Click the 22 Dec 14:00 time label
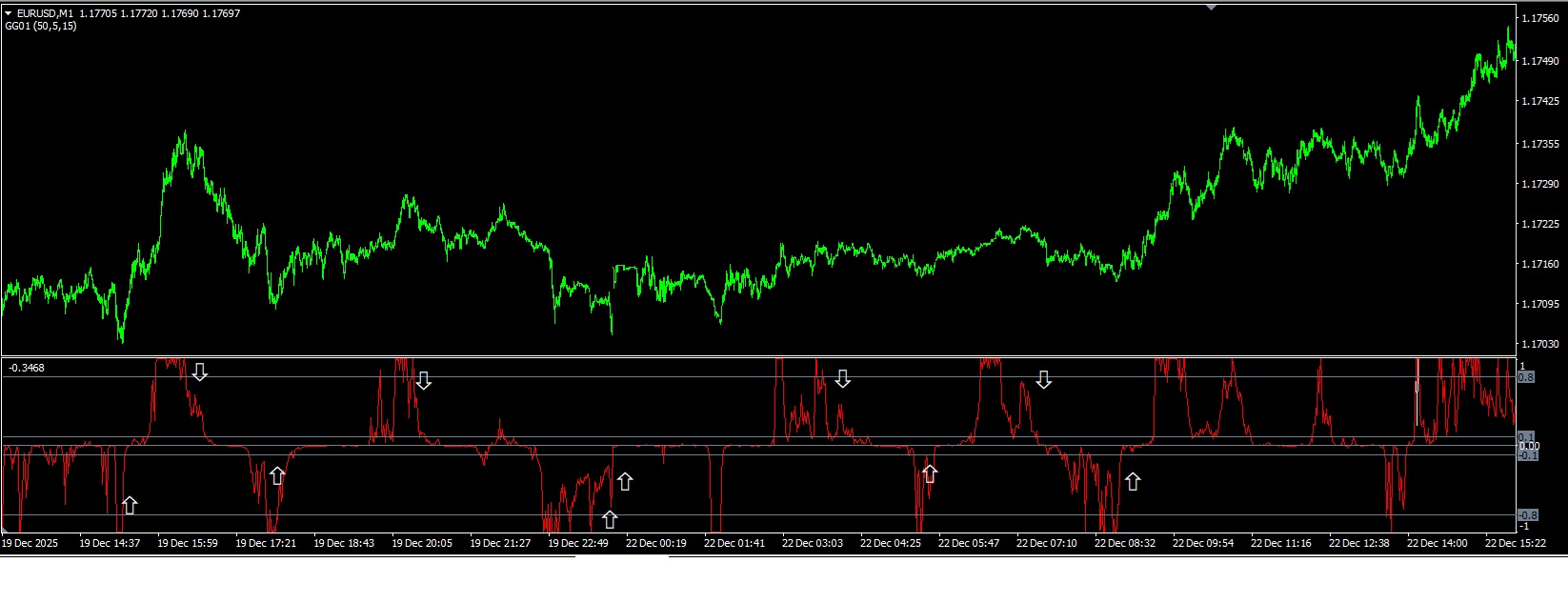Viewport: 1568px width, 603px height. 1437,543
